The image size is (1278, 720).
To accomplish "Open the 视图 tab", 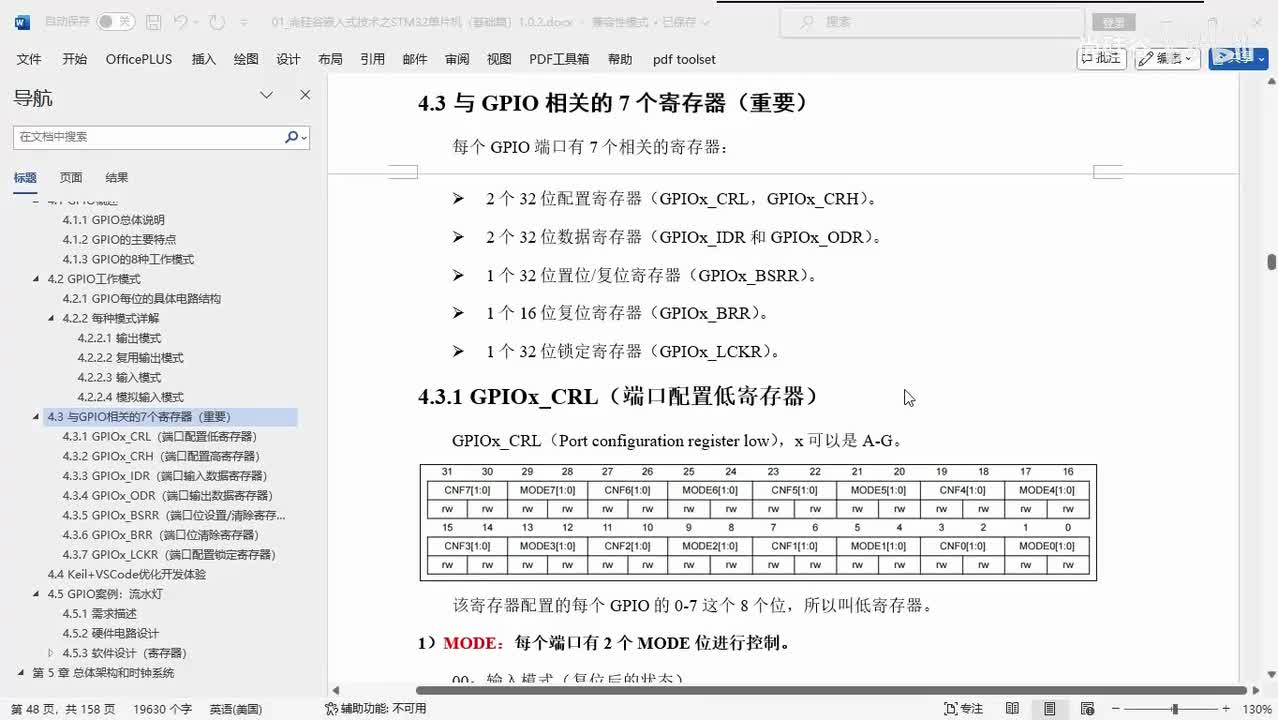I will click(x=499, y=59).
